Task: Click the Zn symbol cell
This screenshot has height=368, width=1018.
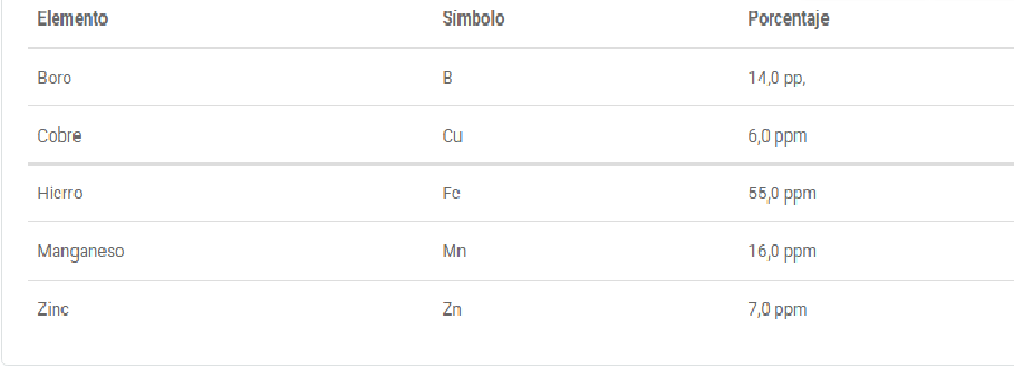Action: click(452, 310)
